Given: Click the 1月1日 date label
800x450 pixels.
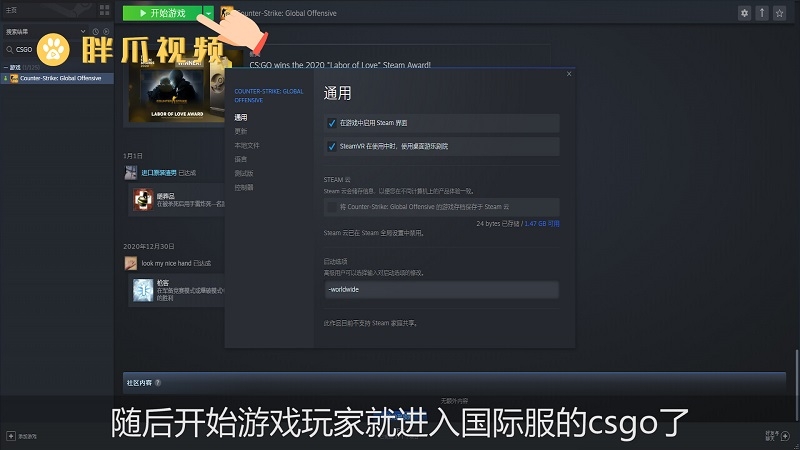Looking at the screenshot, I should pos(133,156).
